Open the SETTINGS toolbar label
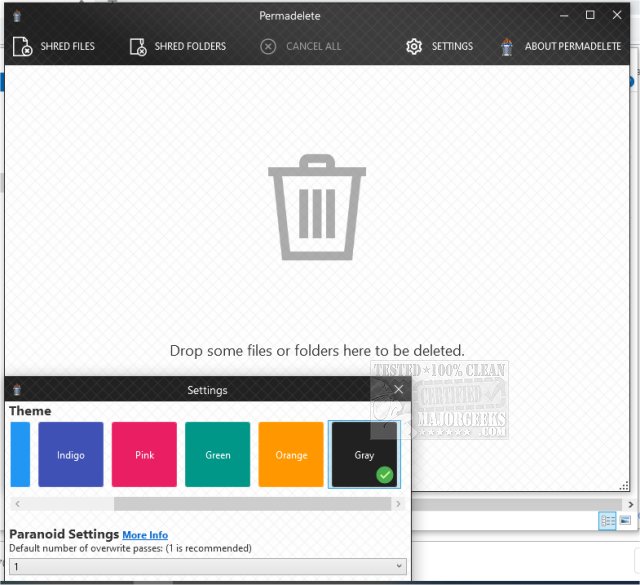640x585 pixels. [452, 46]
